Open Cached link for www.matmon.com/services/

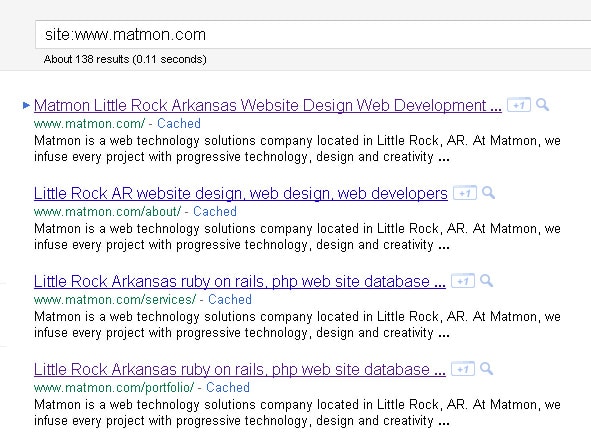pos(230,299)
